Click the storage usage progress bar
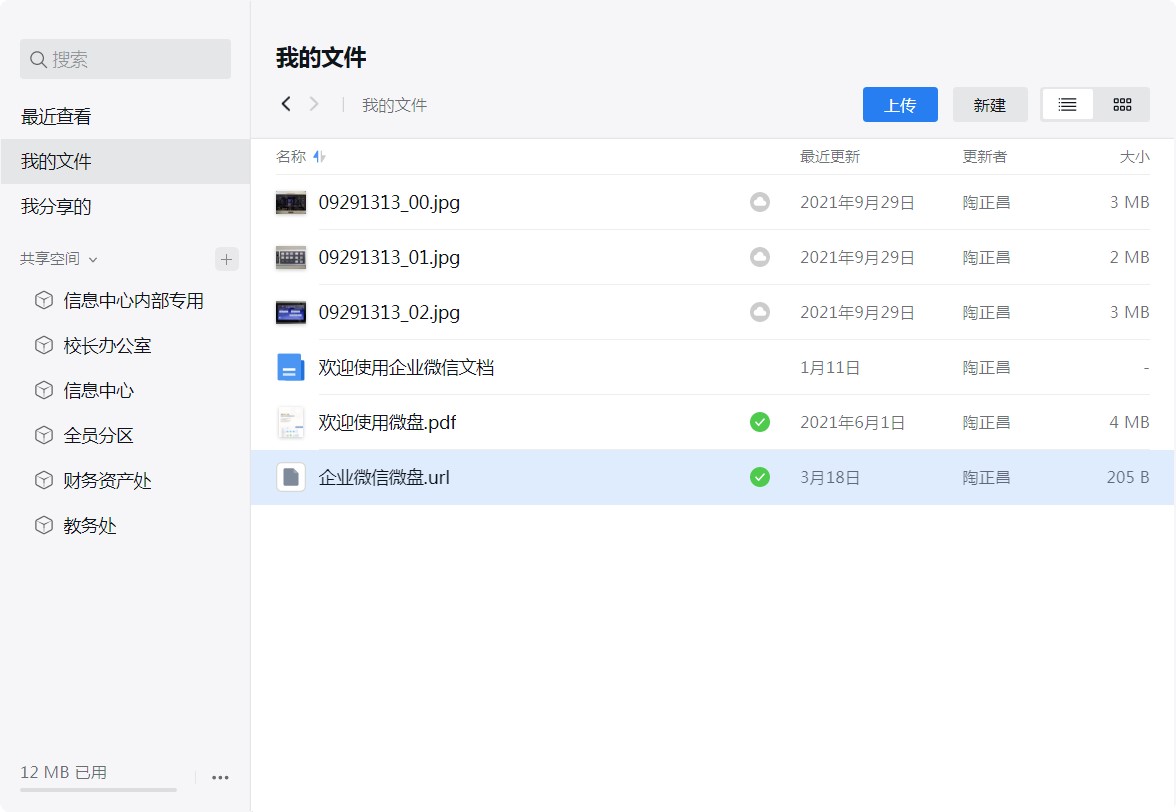This screenshot has width=1176, height=812. pos(98,790)
